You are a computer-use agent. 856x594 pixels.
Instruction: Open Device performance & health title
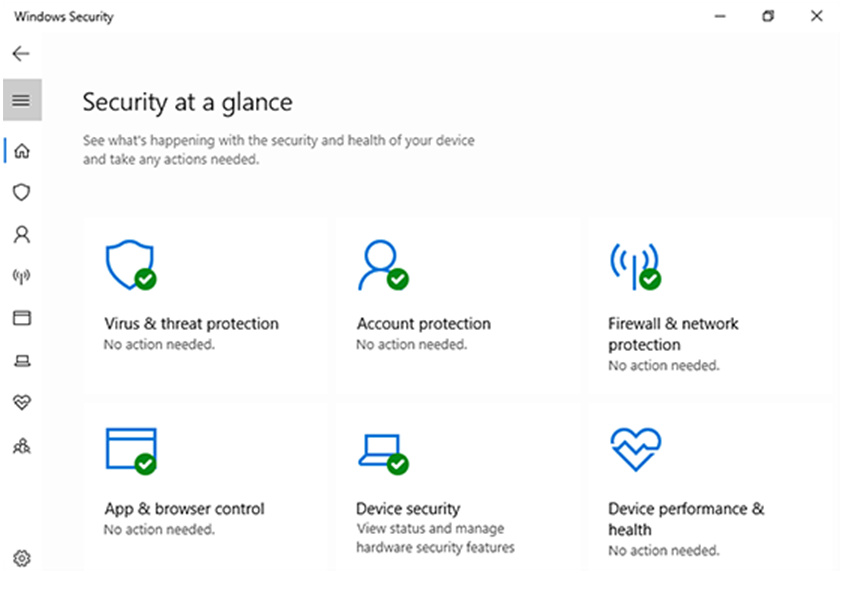tap(686, 519)
